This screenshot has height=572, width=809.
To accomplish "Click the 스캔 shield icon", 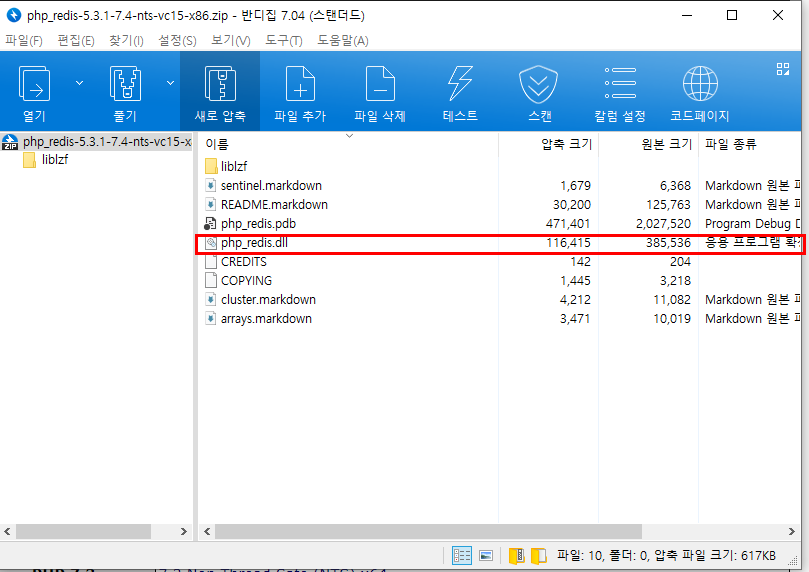I will pos(539,85).
